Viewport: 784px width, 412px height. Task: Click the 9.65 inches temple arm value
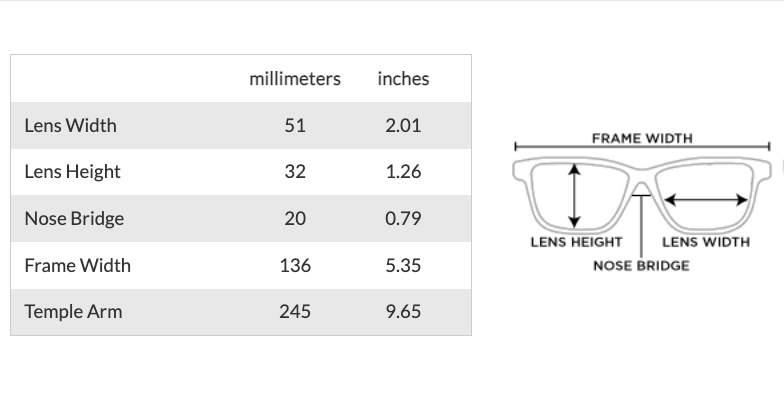click(x=403, y=311)
